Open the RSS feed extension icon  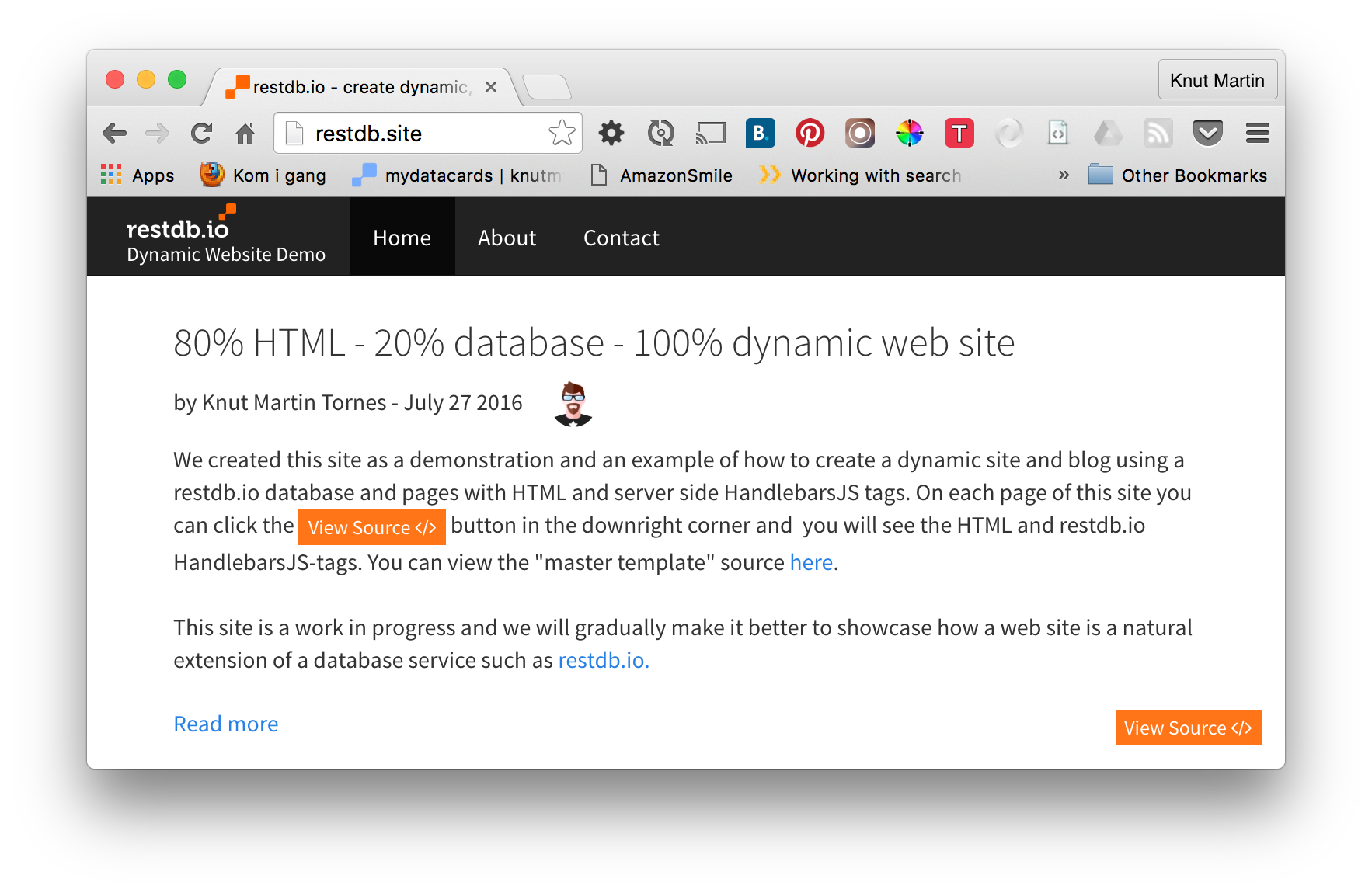point(1158,134)
